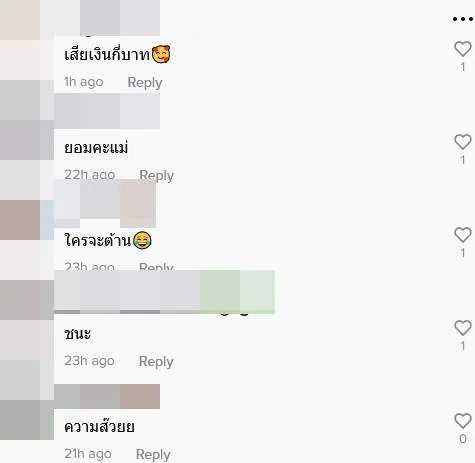
Task: Like the ใครจะต้าน comment via heart icon
Action: pos(463,235)
